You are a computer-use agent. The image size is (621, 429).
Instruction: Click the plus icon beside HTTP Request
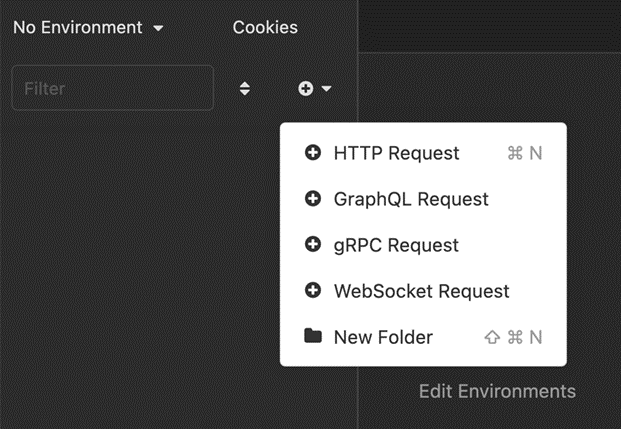[x=313, y=153]
